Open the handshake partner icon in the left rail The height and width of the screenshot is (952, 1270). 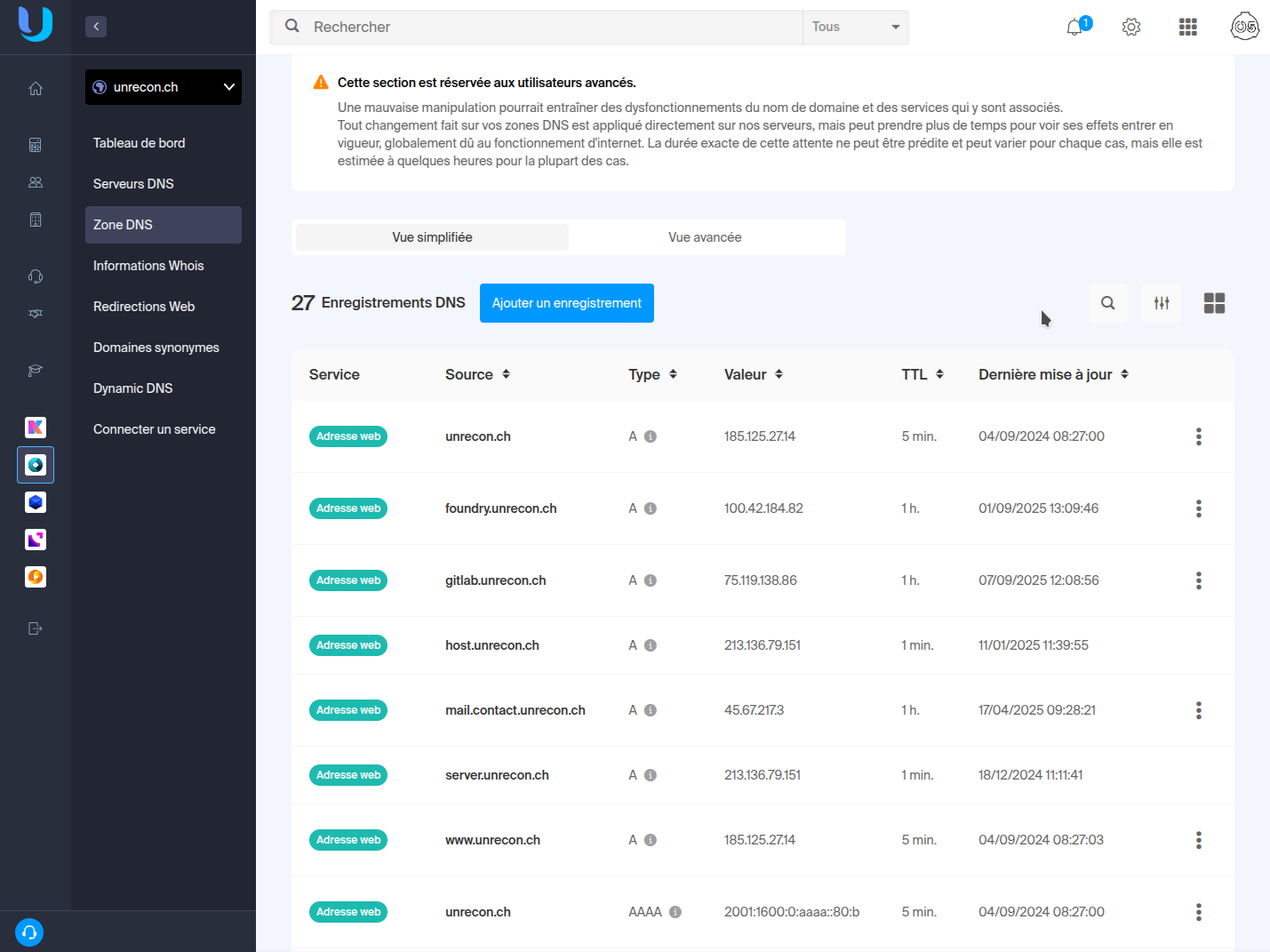36,314
